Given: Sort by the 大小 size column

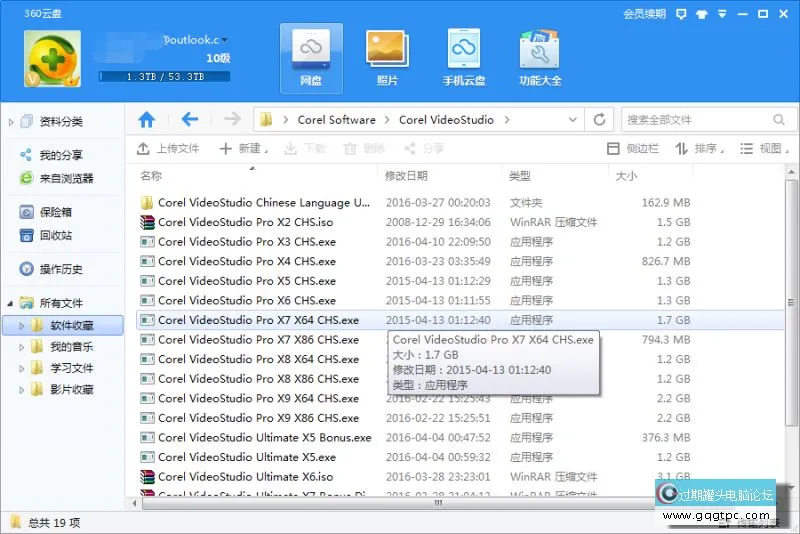Looking at the screenshot, I should click(627, 176).
